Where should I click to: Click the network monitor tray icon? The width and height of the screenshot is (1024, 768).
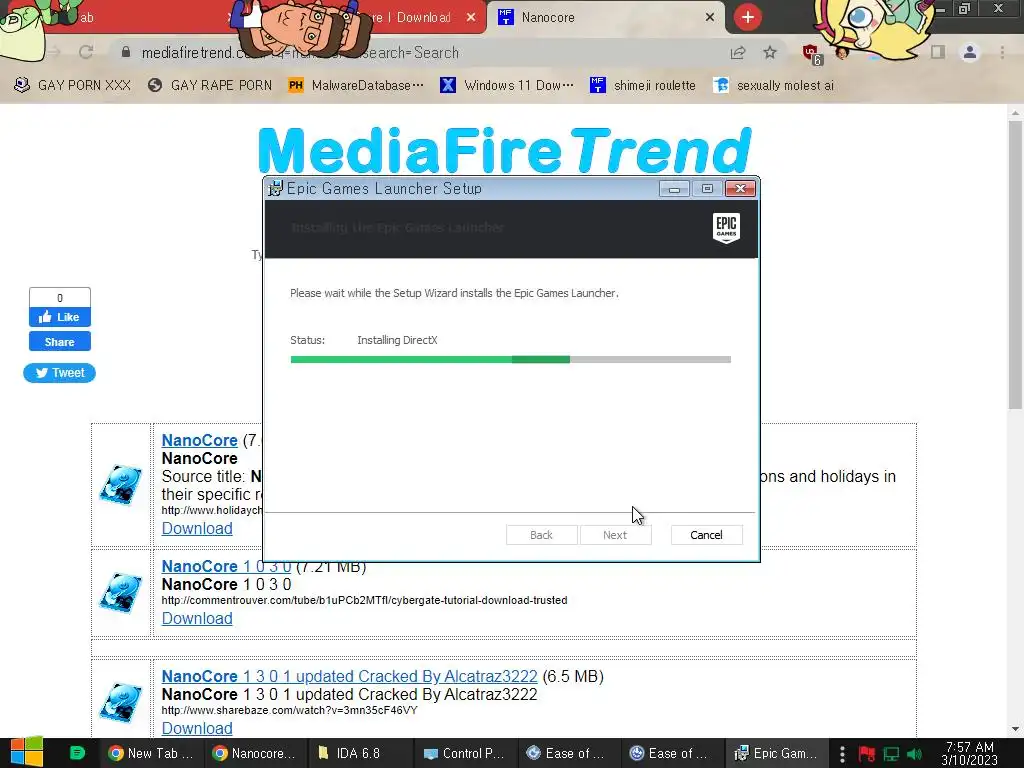[891, 754]
